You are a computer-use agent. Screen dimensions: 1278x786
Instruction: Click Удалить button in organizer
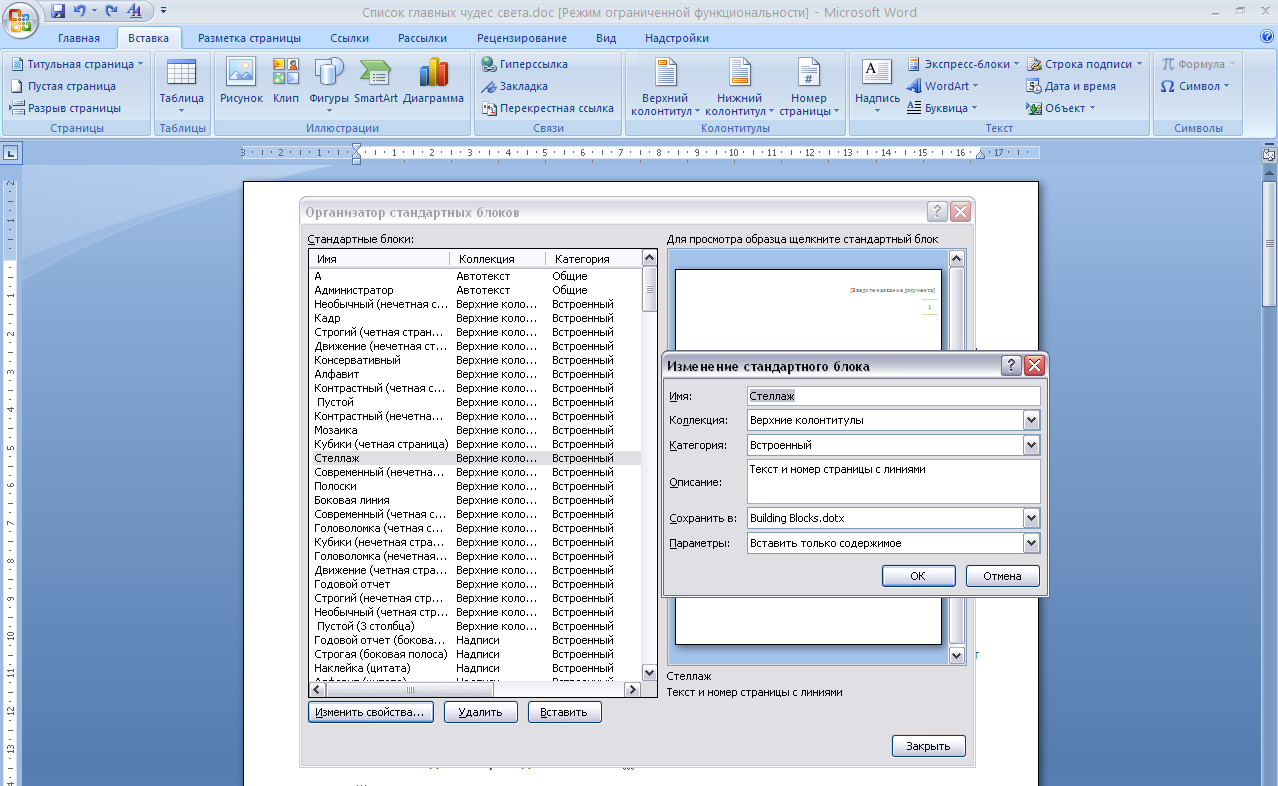click(481, 712)
